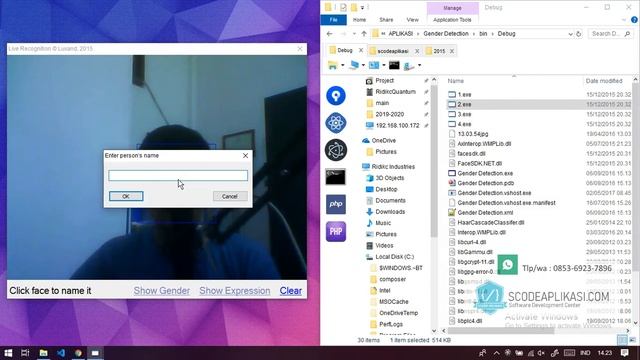Screen dimensions: 640x360
Task: Select the file 1.exe
Action: coord(464,95)
